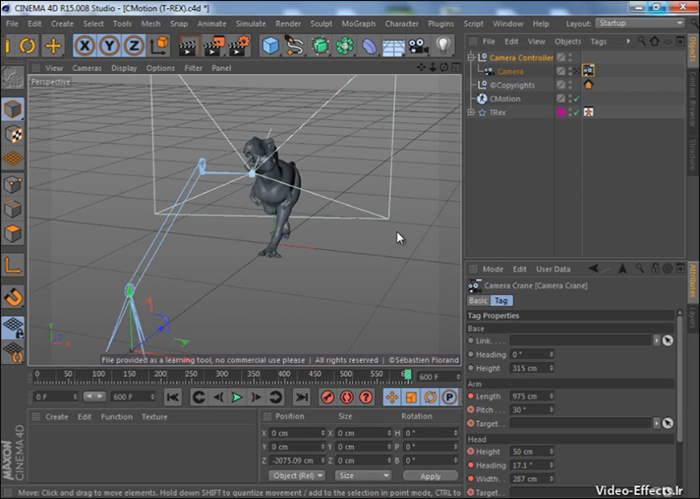Go to end of animation

(x=301, y=397)
